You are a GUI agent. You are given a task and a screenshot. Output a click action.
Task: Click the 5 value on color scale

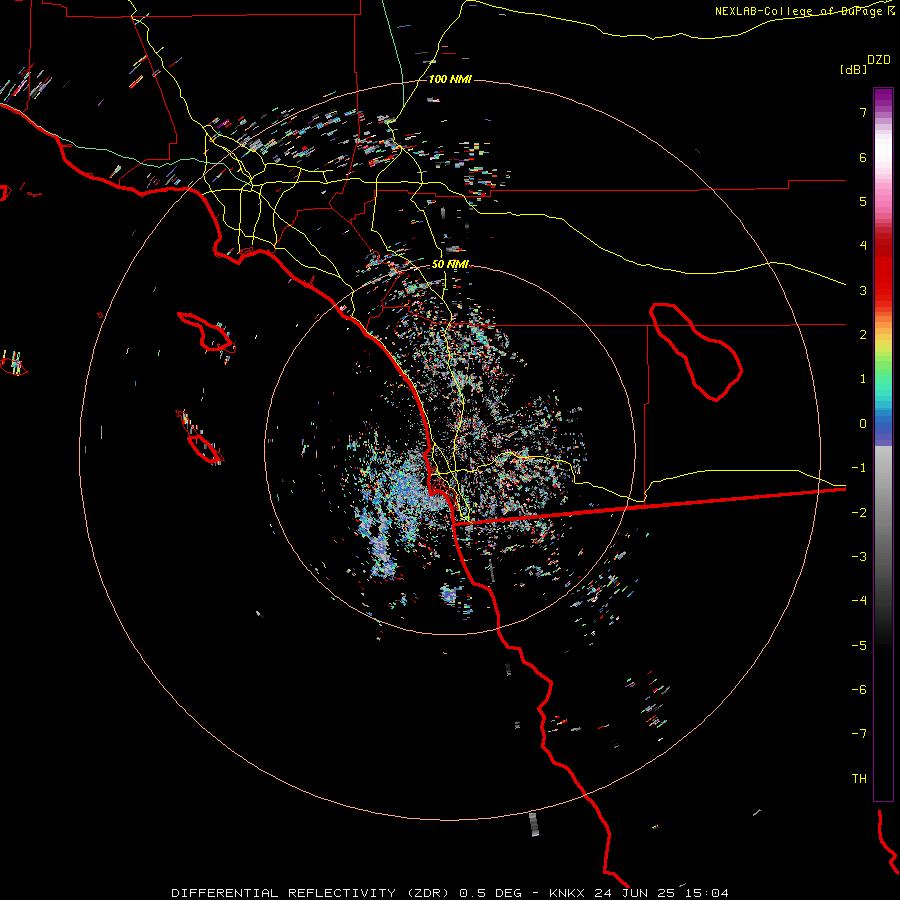[863, 201]
